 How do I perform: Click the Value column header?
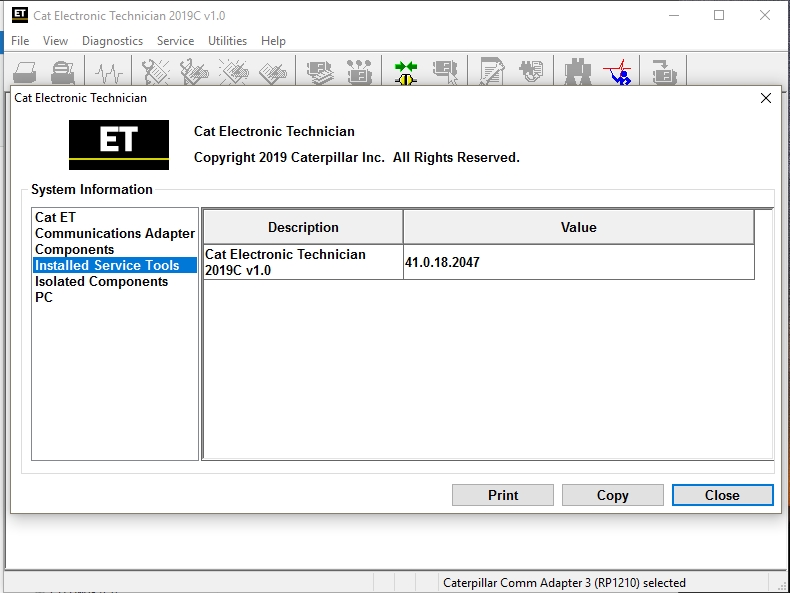point(578,227)
